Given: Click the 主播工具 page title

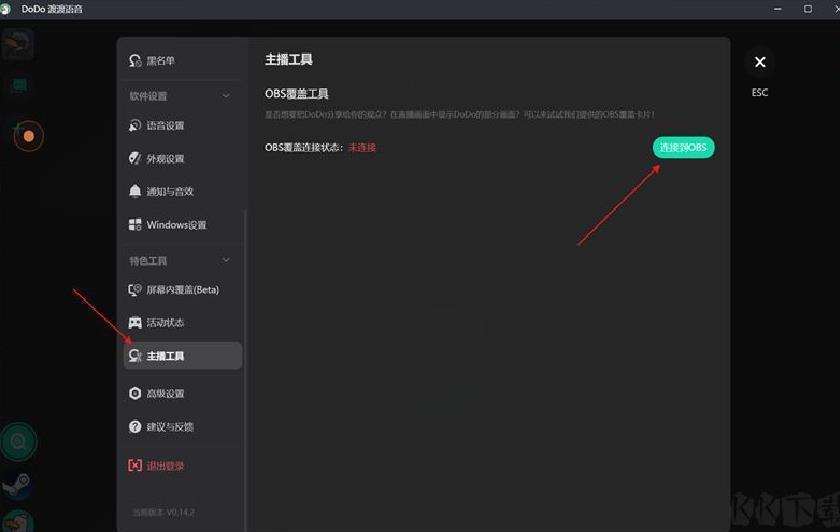Looking at the screenshot, I should click(289, 60).
